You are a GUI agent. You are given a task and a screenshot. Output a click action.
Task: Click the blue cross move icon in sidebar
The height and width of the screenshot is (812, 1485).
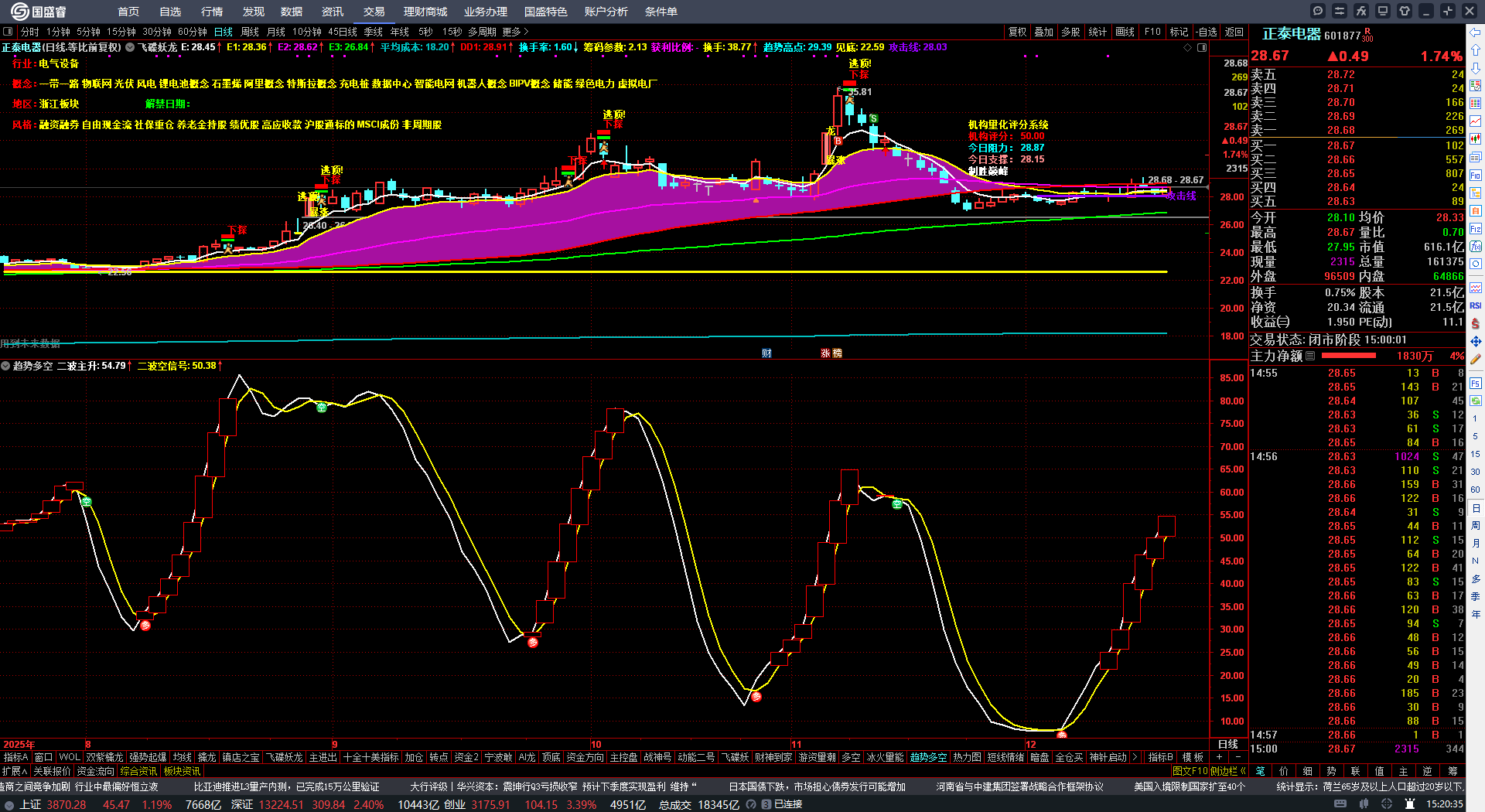[x=1476, y=341]
